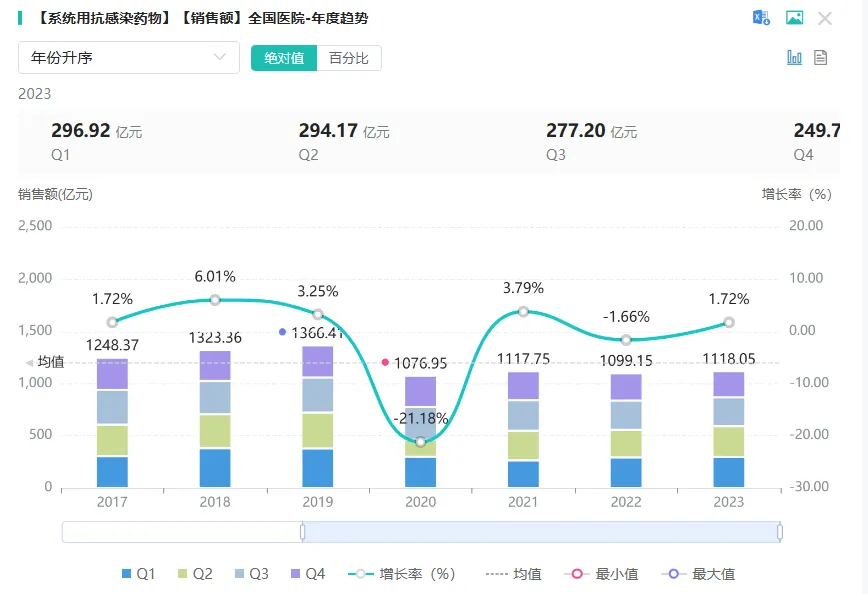Click left handle of year range slider
This screenshot has width=868, height=594.
point(302,532)
